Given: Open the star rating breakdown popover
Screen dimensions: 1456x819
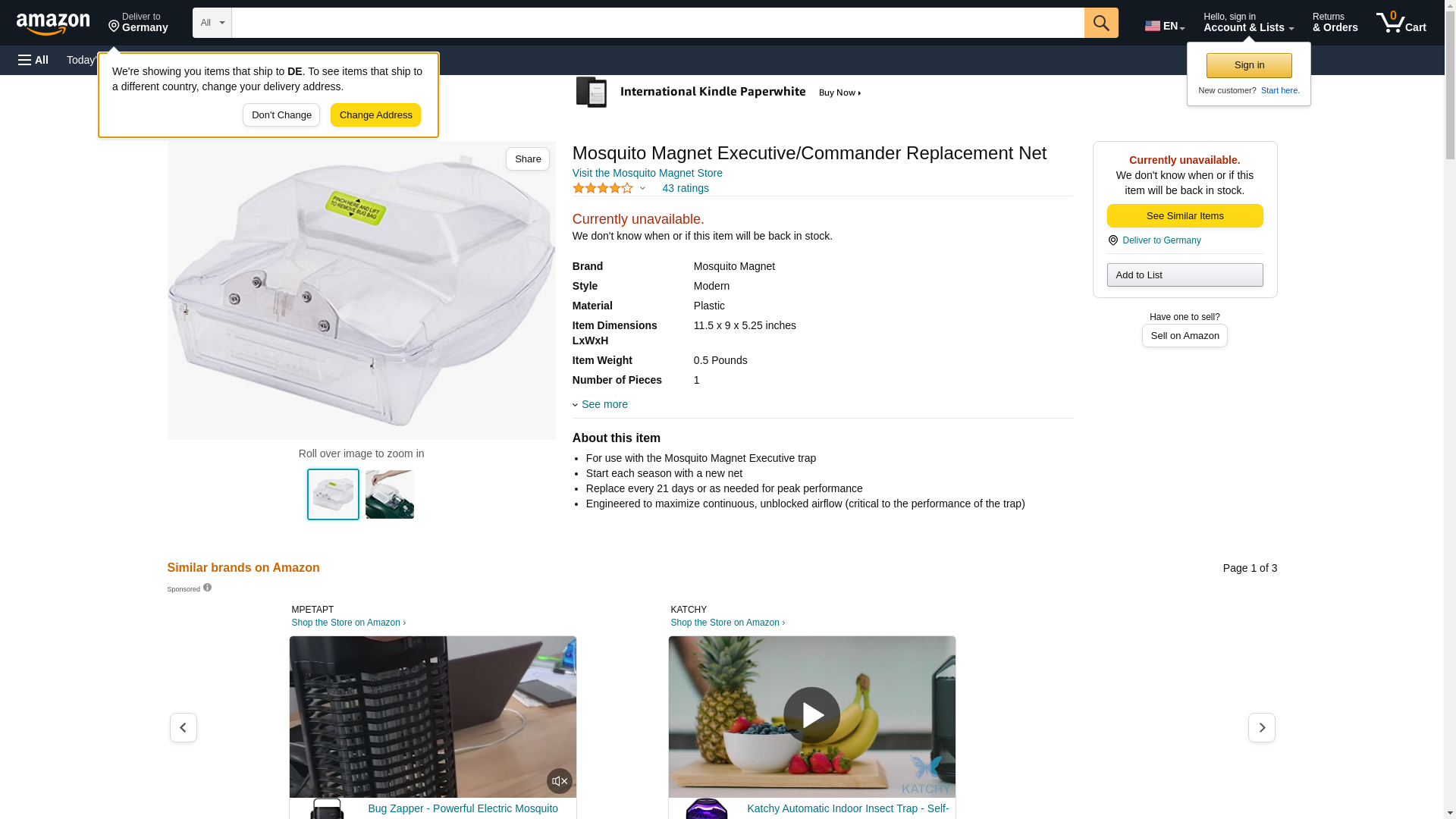Looking at the screenshot, I should point(609,188).
